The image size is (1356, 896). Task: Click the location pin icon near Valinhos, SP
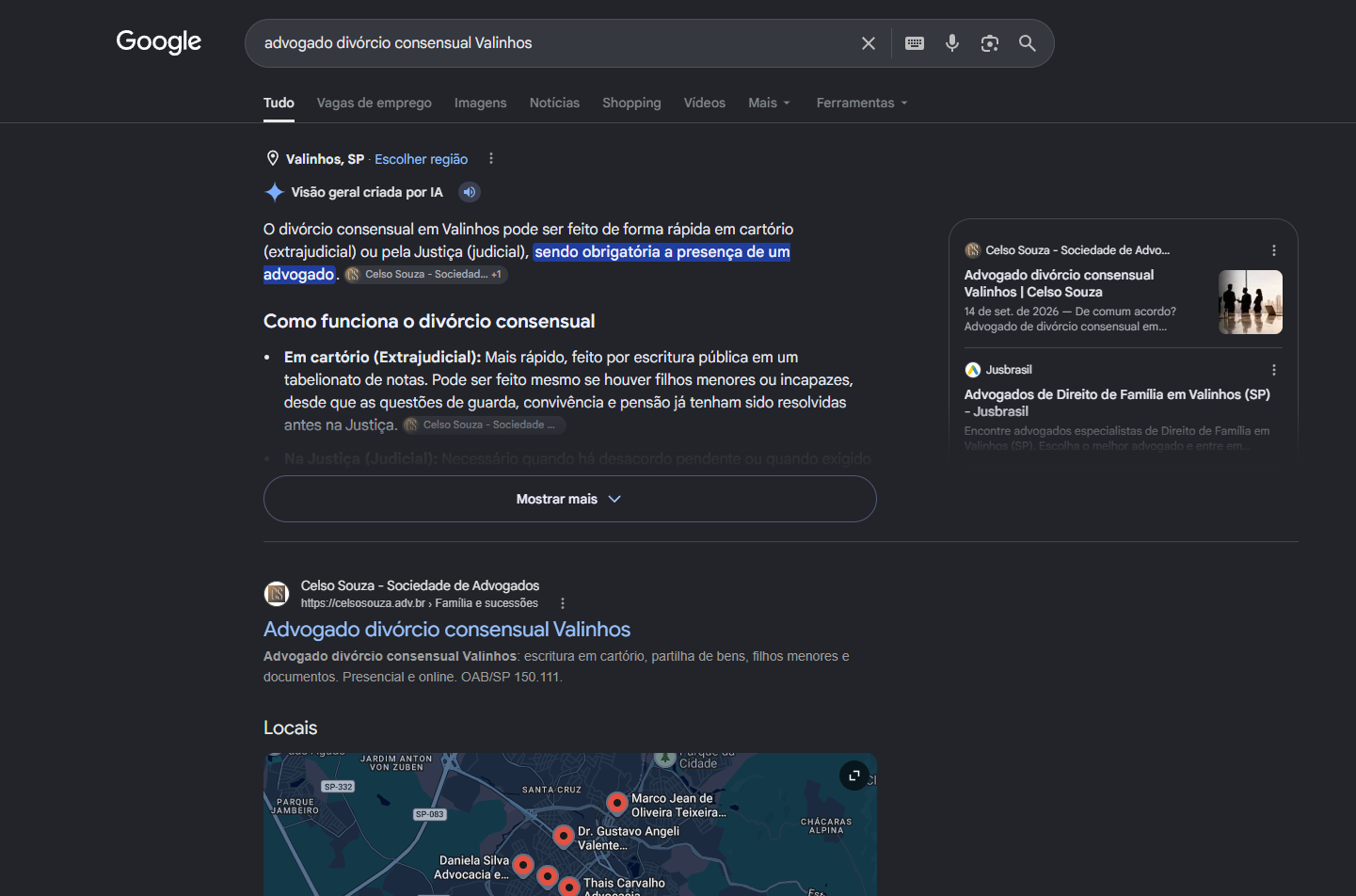coord(273,158)
